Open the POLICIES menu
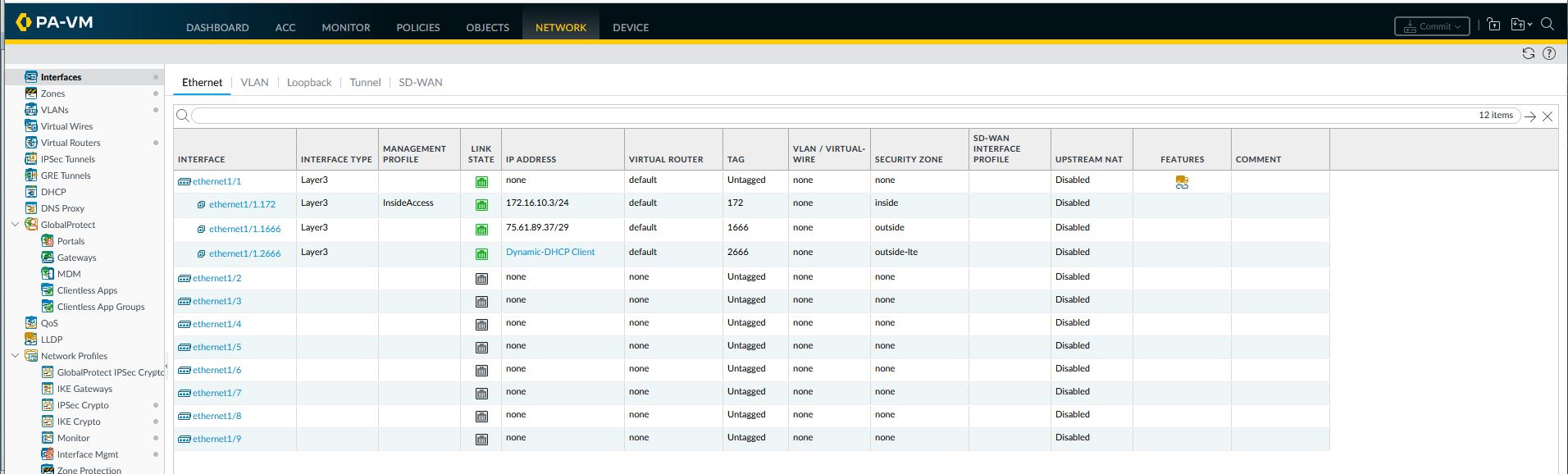Image resolution: width=1568 pixels, height=474 pixels. click(417, 28)
